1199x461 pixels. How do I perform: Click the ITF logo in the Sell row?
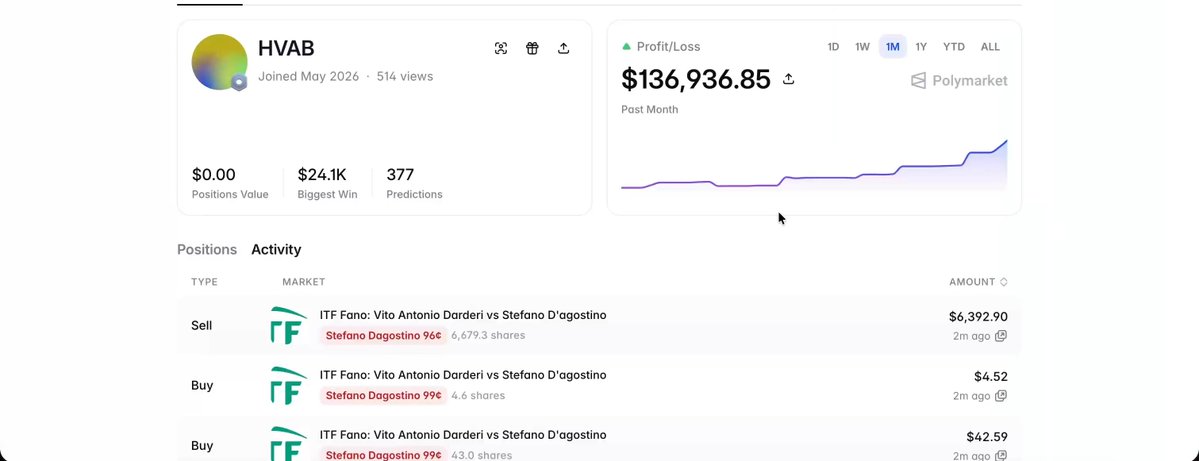point(289,326)
